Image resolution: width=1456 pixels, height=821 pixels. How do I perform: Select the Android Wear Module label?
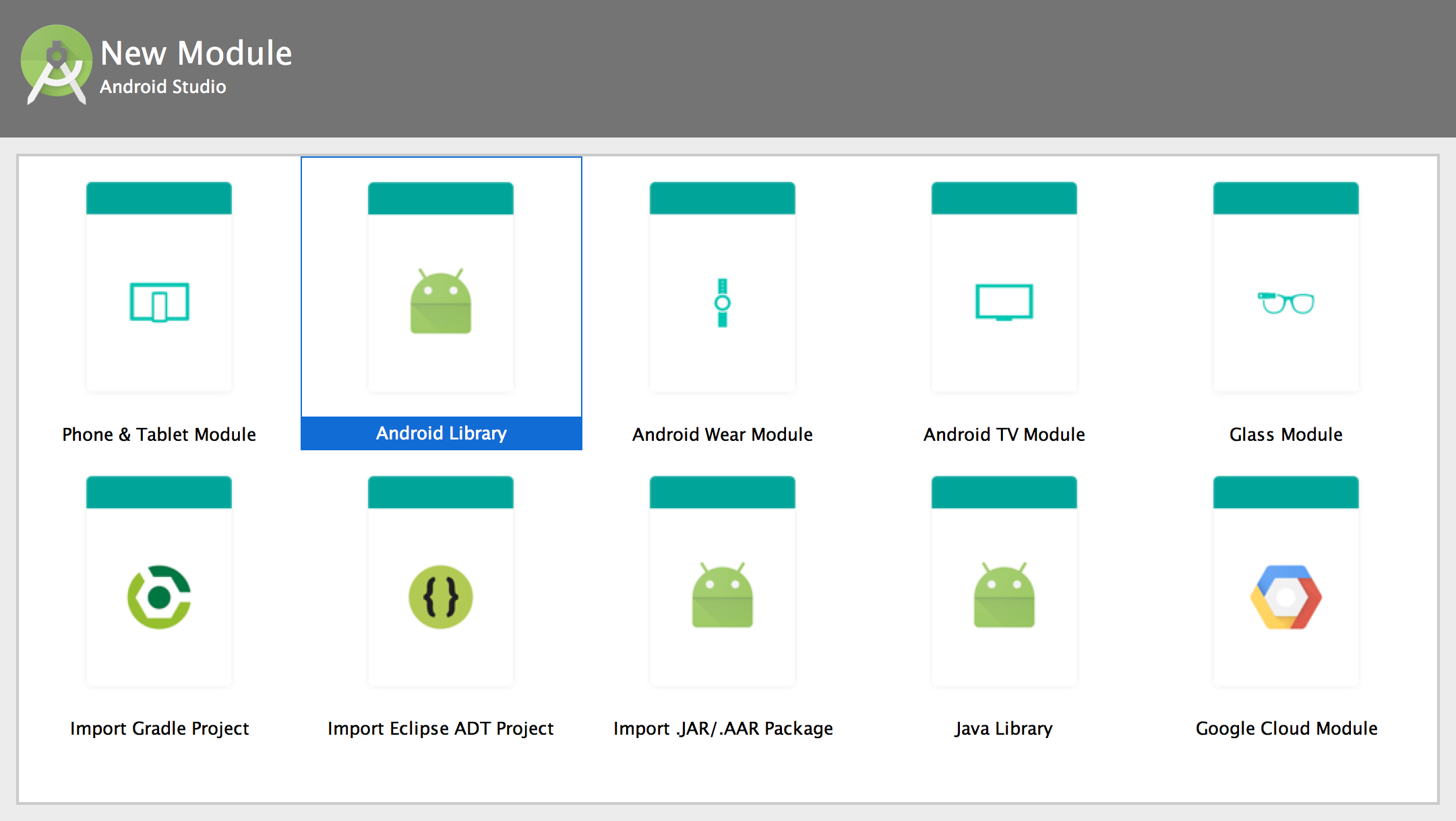(723, 434)
